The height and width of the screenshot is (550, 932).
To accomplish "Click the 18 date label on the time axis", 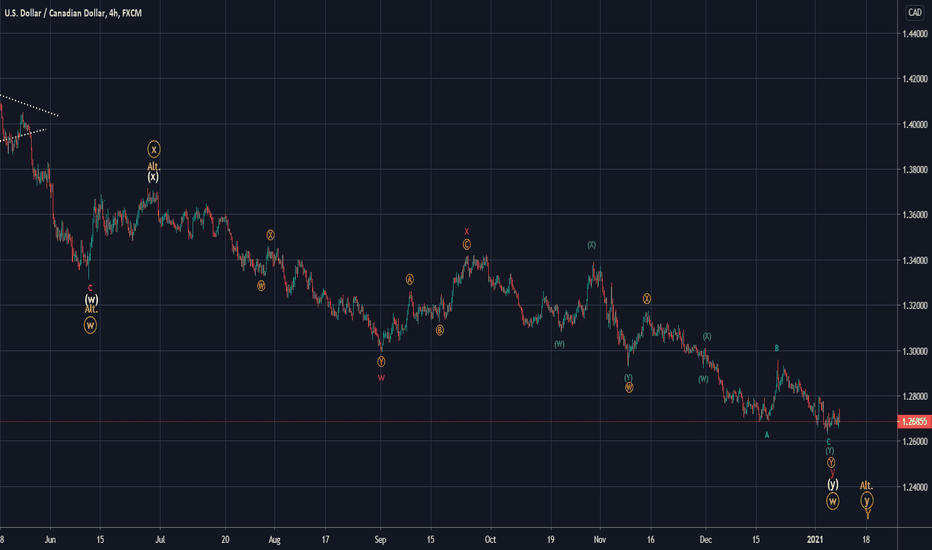I will 866,540.
